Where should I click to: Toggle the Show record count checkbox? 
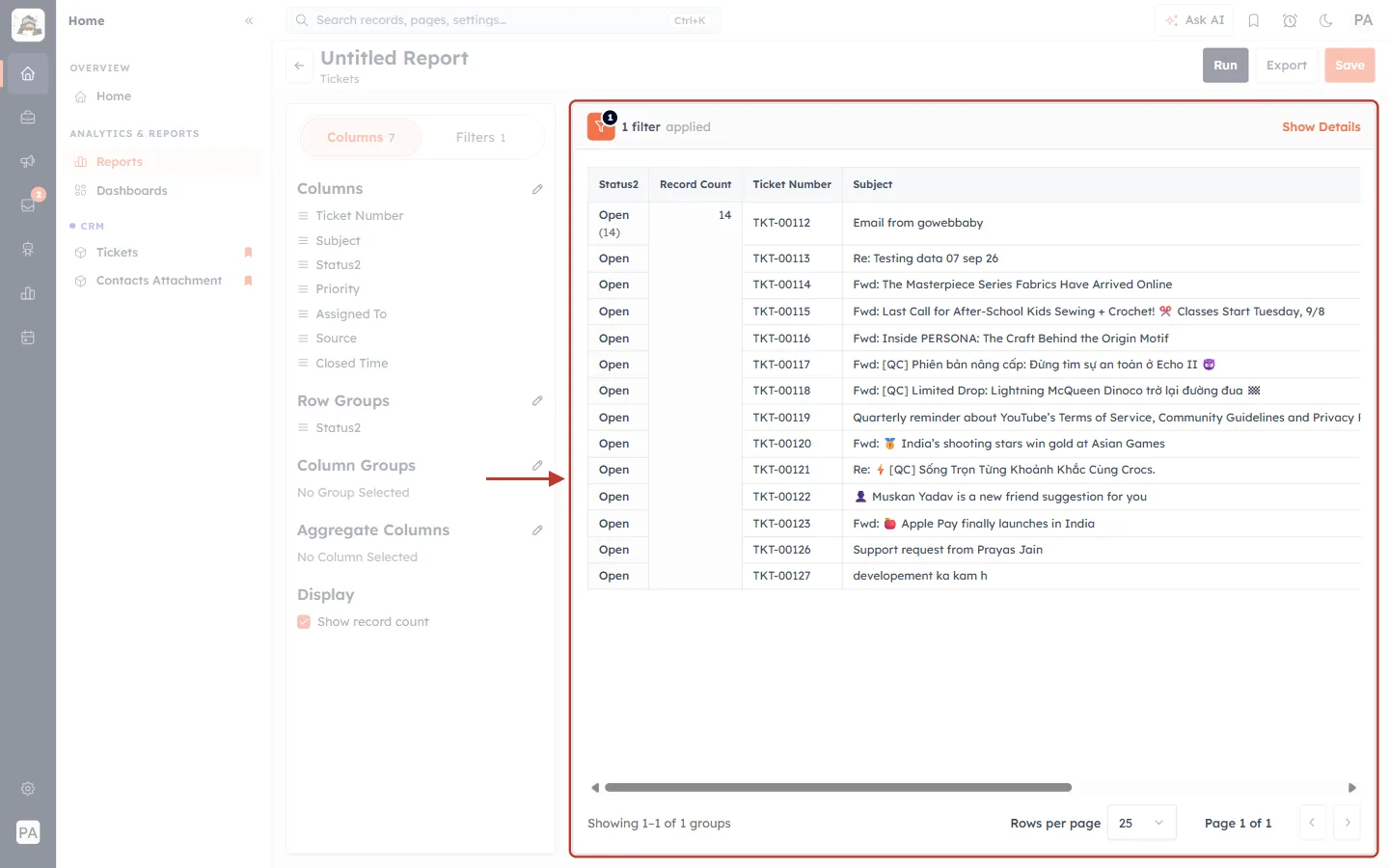[304, 622]
